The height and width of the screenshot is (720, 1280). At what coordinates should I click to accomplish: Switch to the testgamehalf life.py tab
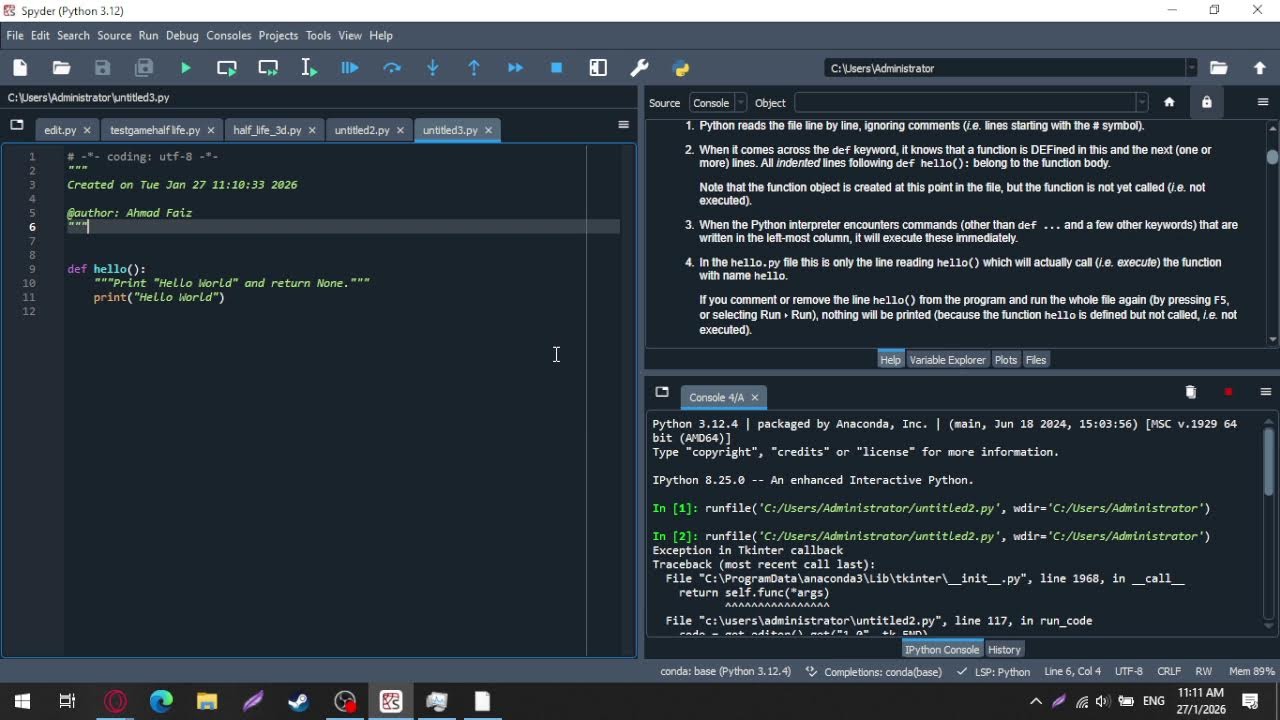[x=155, y=130]
